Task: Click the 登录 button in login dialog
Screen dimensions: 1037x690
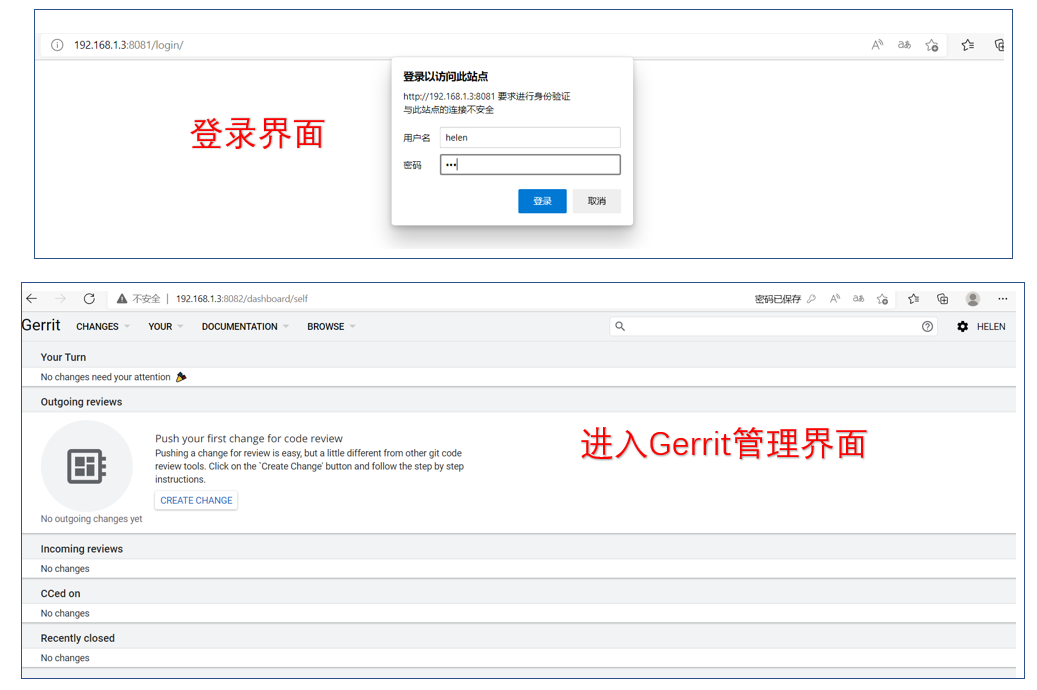Action: 542,200
